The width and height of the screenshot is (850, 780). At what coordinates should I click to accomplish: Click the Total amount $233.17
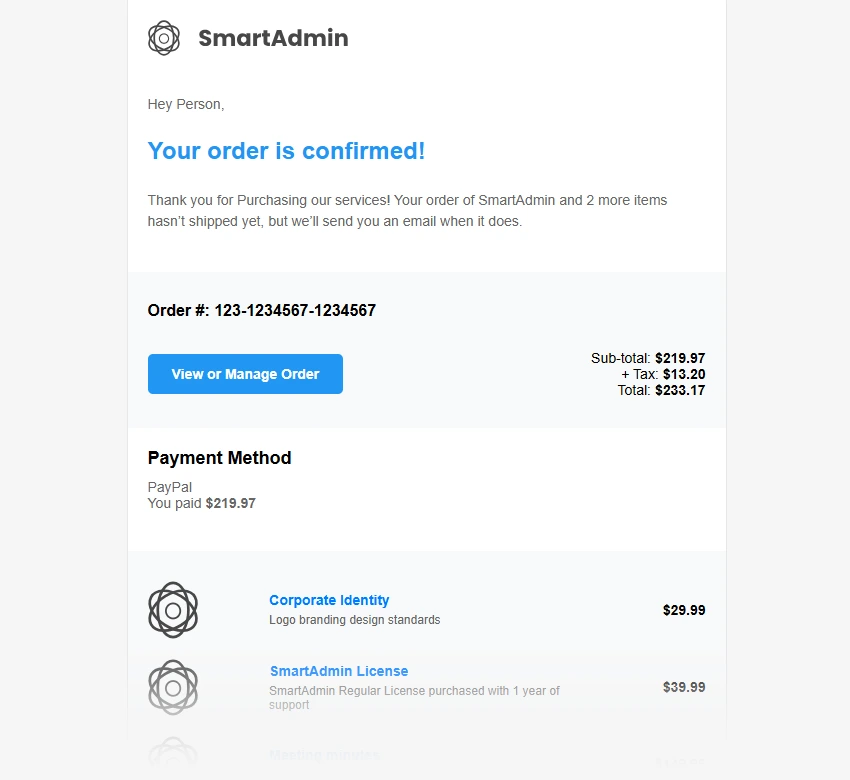(x=680, y=390)
